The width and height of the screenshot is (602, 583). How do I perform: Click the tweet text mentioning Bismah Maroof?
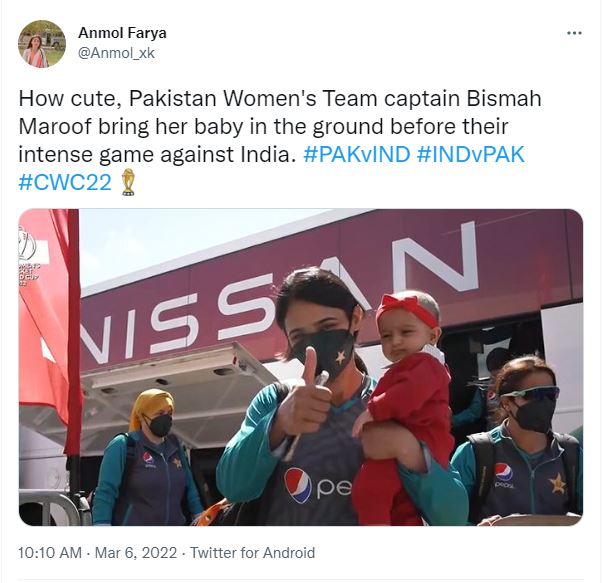[280, 126]
